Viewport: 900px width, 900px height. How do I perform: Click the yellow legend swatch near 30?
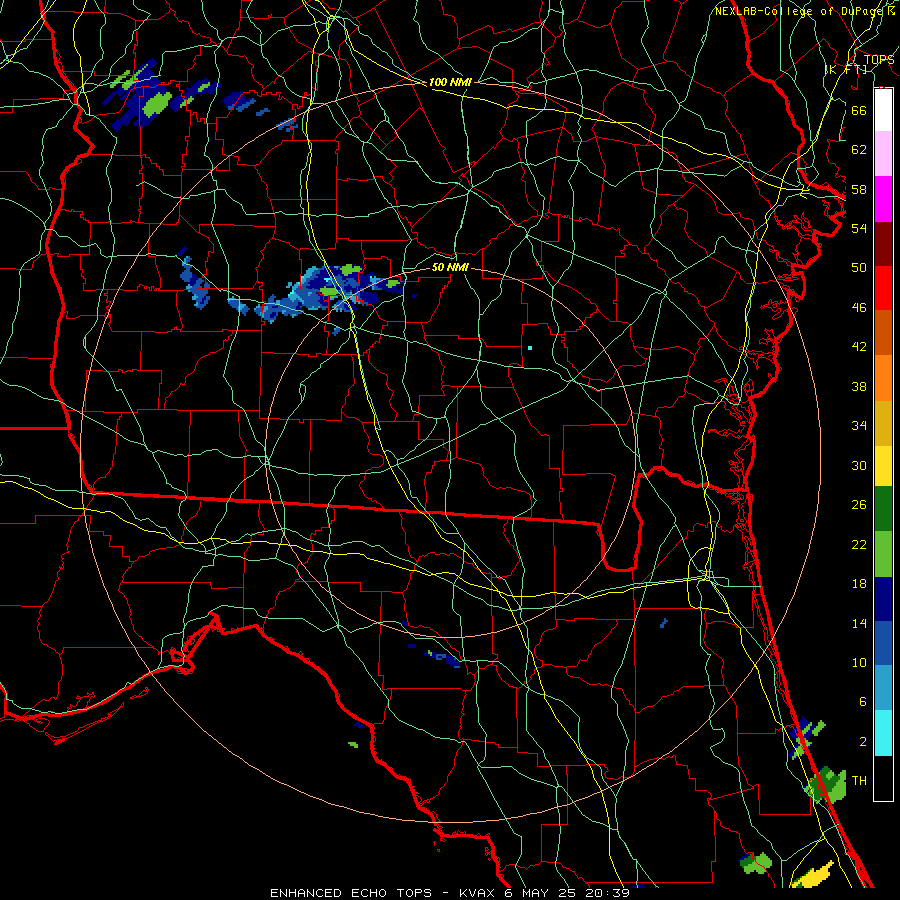883,465
